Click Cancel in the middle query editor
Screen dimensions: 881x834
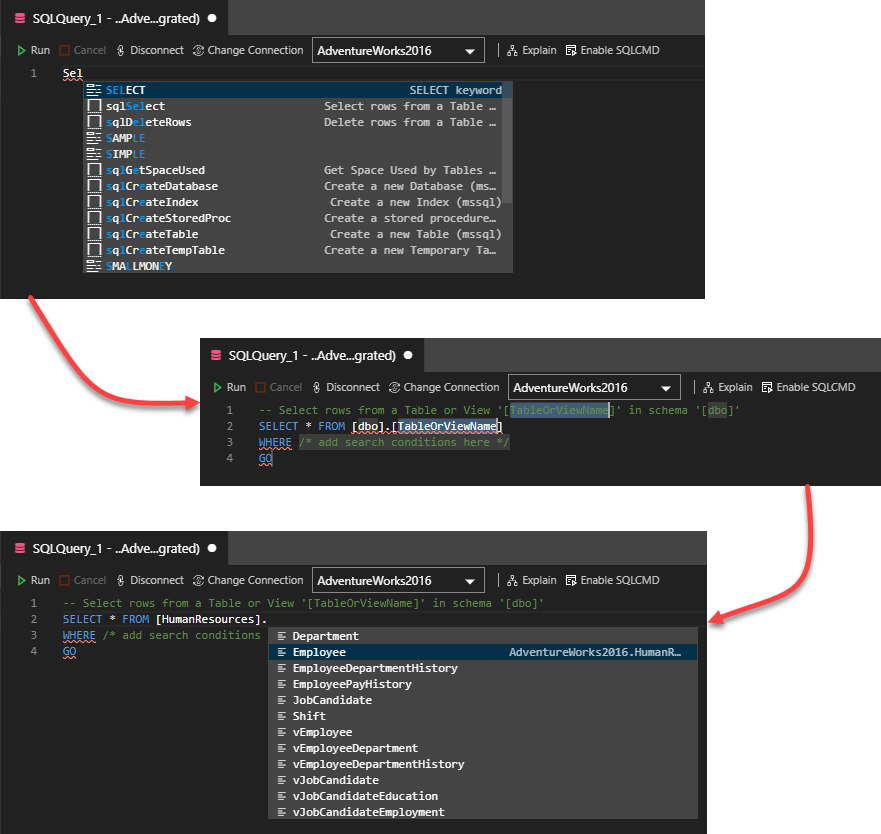tap(279, 388)
